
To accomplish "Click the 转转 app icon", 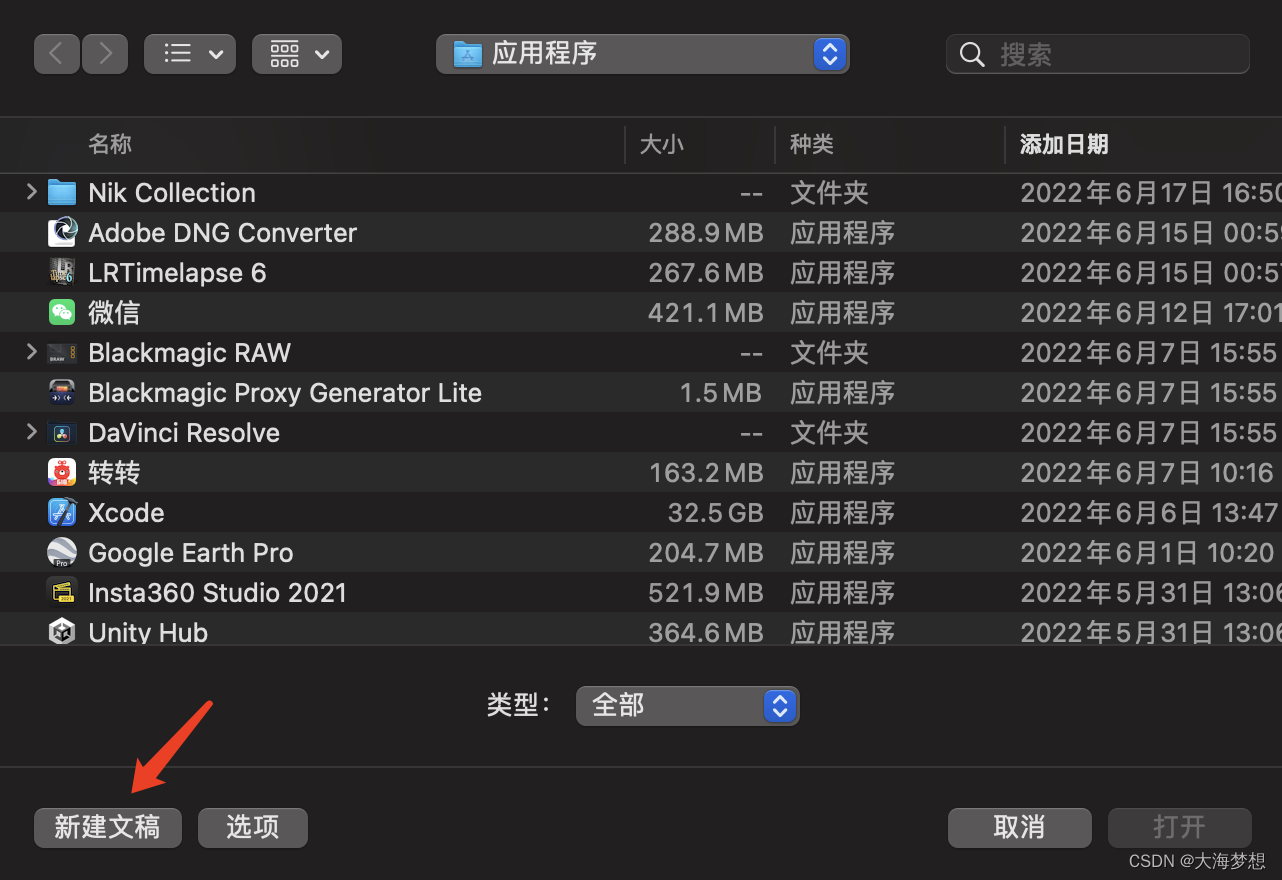I will coord(62,472).
